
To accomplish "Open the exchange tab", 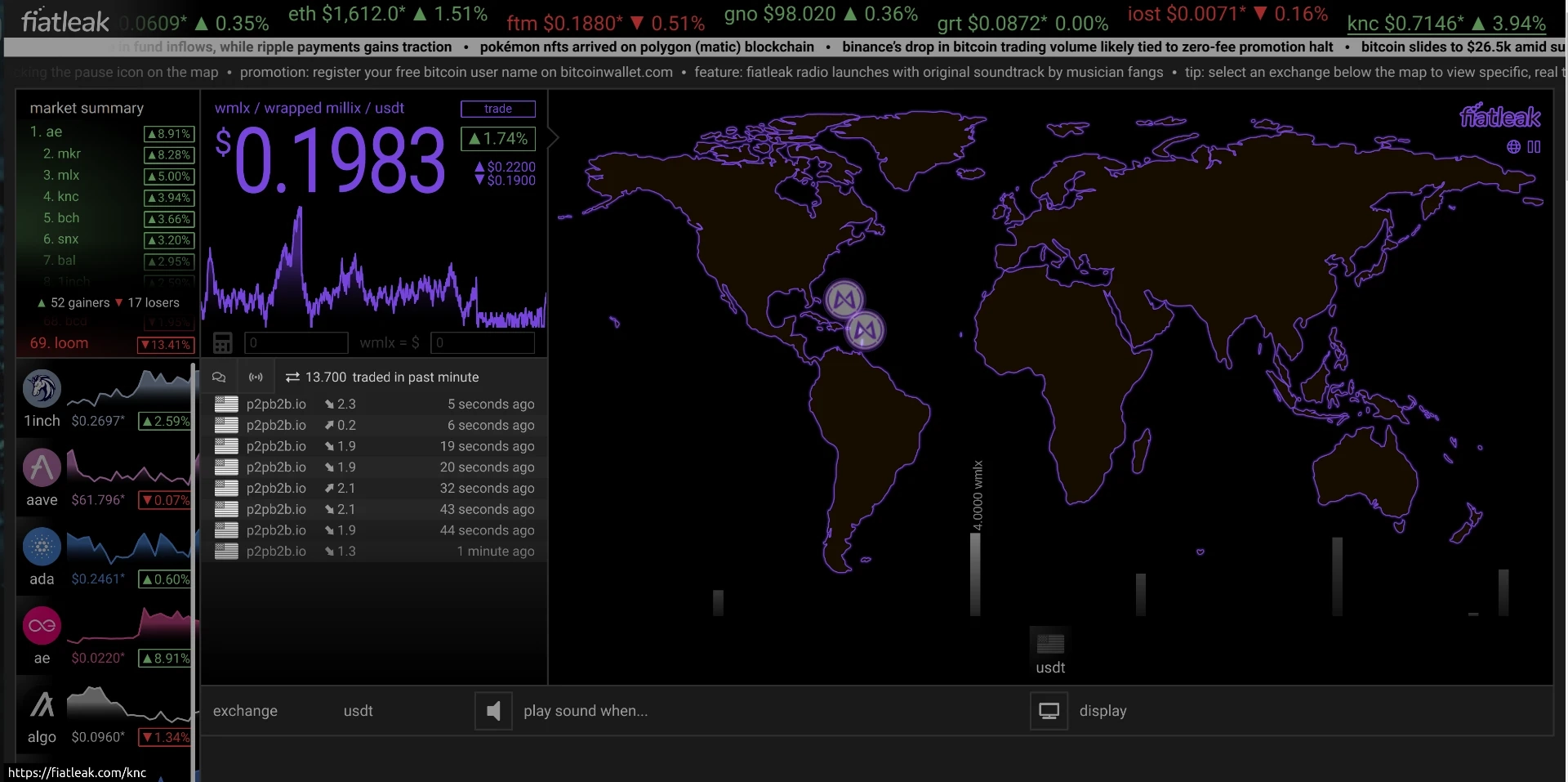I will pyautogui.click(x=245, y=711).
